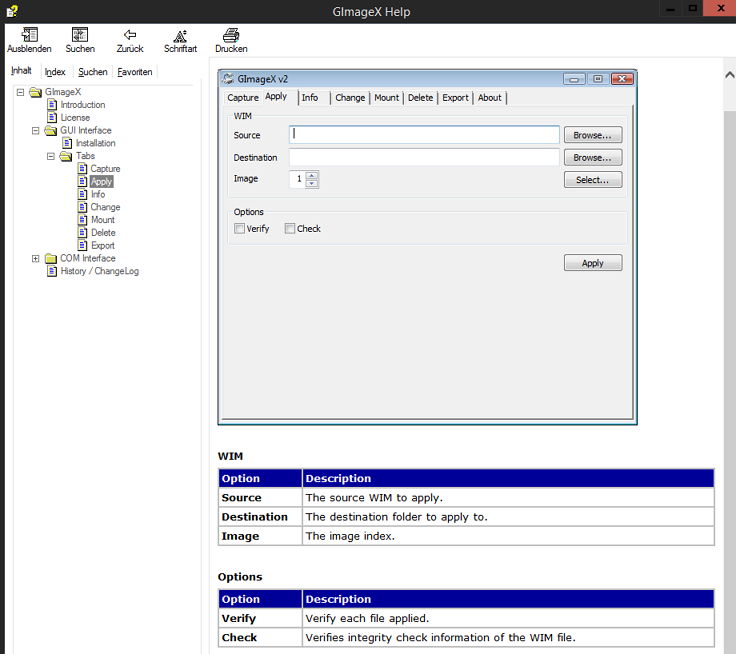
Task: Open the Info tab in GImageX v2
Action: tap(310, 98)
